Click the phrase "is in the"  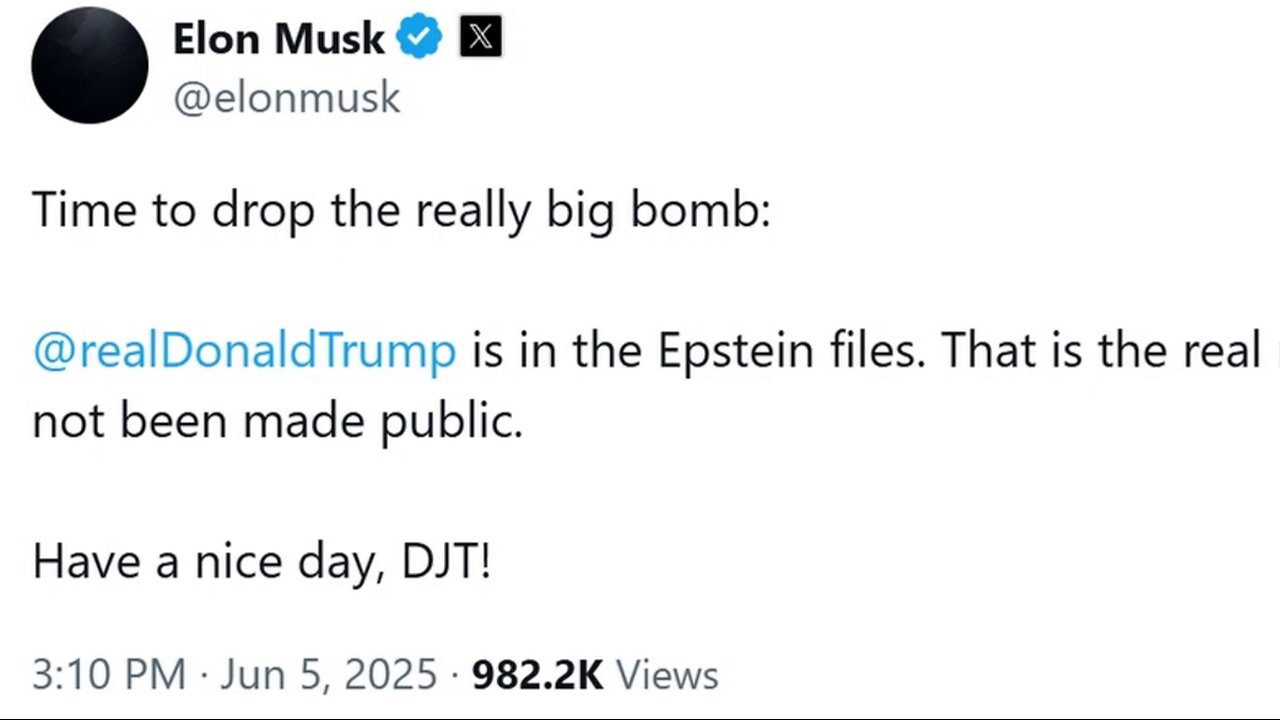click(x=560, y=350)
